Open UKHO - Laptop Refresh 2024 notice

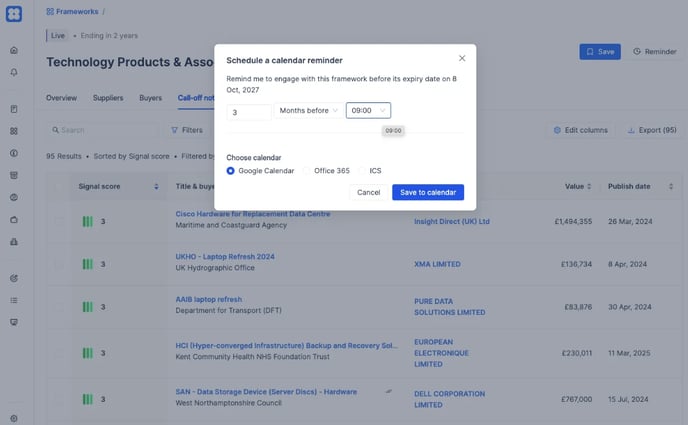pyautogui.click(x=225, y=256)
